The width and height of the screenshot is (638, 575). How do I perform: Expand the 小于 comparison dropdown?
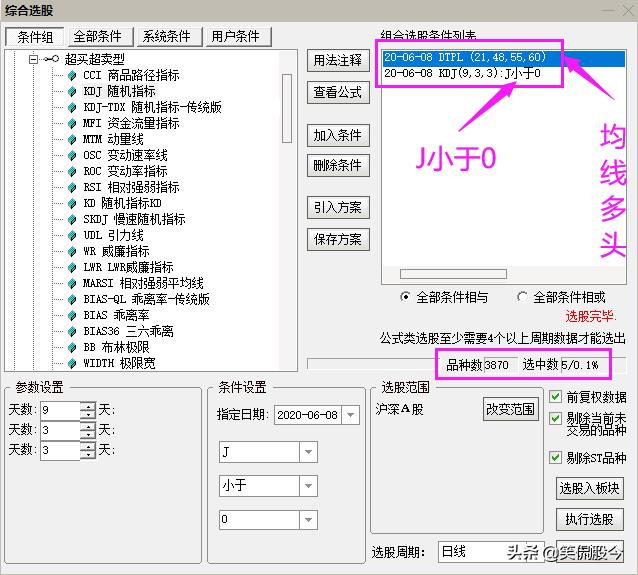[307, 486]
